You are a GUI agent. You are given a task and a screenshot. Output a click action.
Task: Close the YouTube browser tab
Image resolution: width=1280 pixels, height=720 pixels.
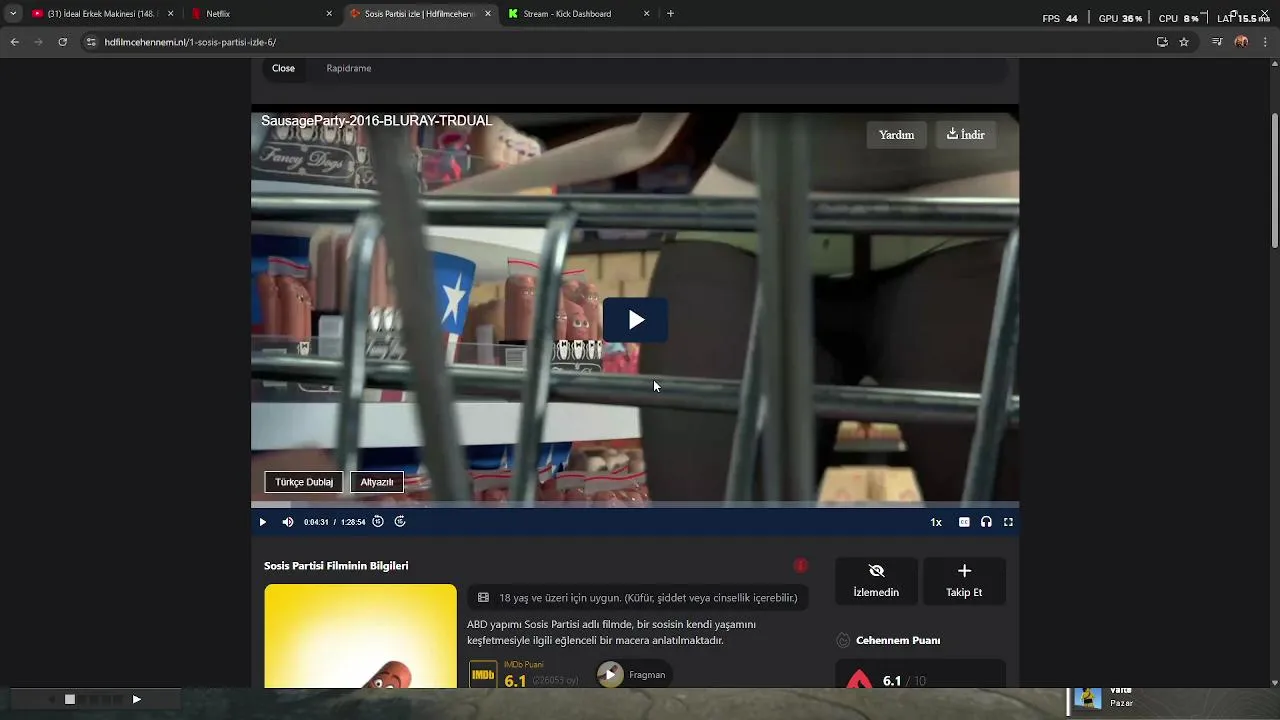170,14
